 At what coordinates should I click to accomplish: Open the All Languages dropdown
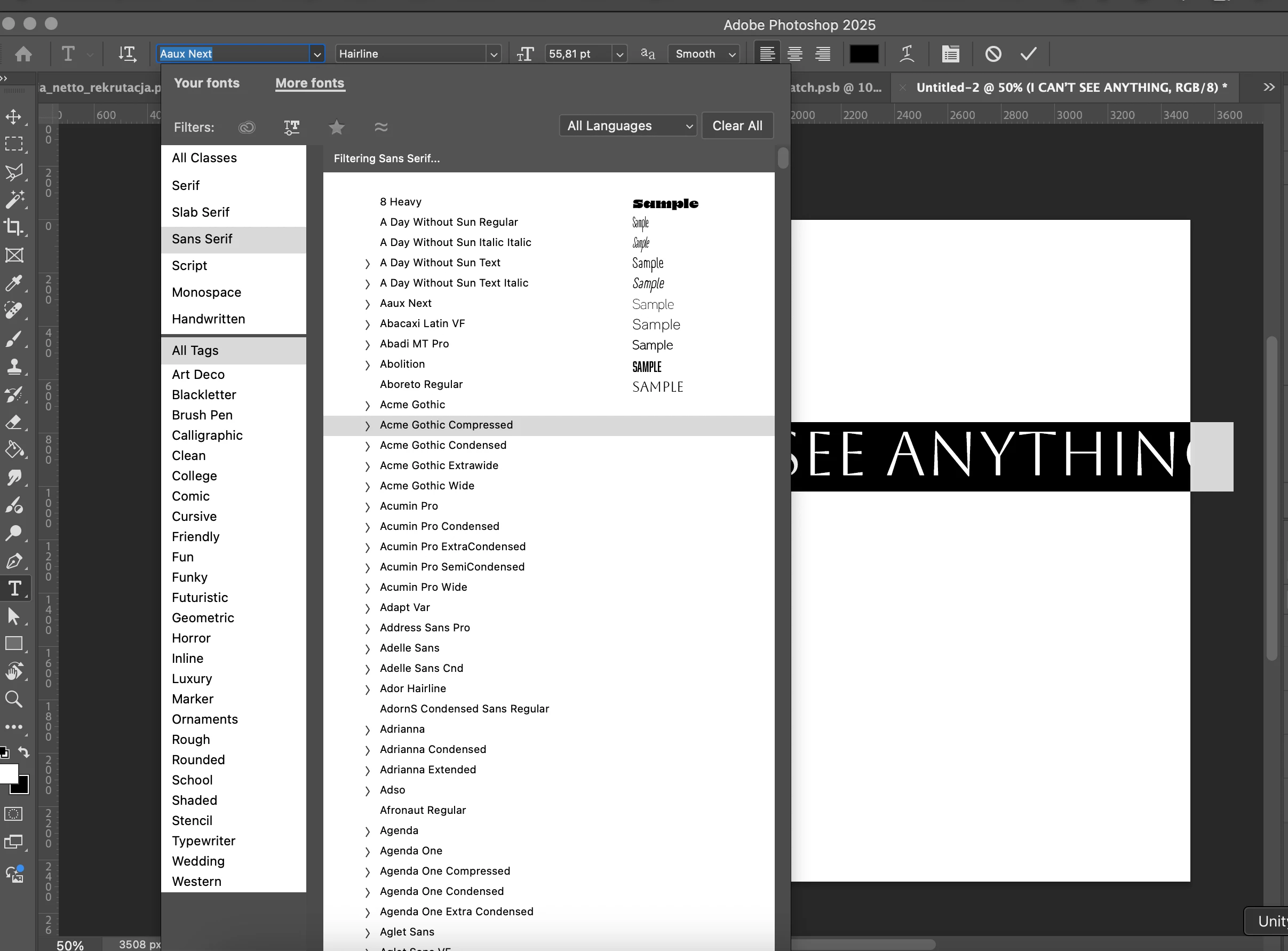click(628, 125)
